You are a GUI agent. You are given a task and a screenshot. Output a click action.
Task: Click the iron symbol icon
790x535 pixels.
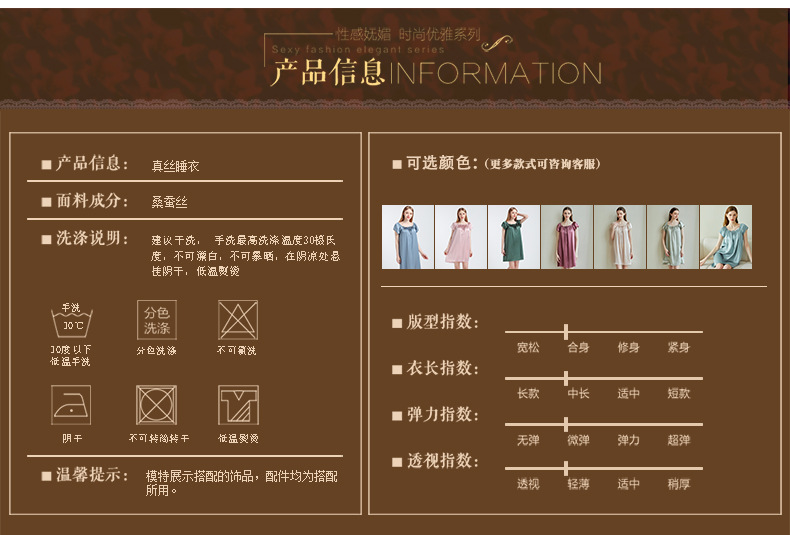[x=71, y=405]
